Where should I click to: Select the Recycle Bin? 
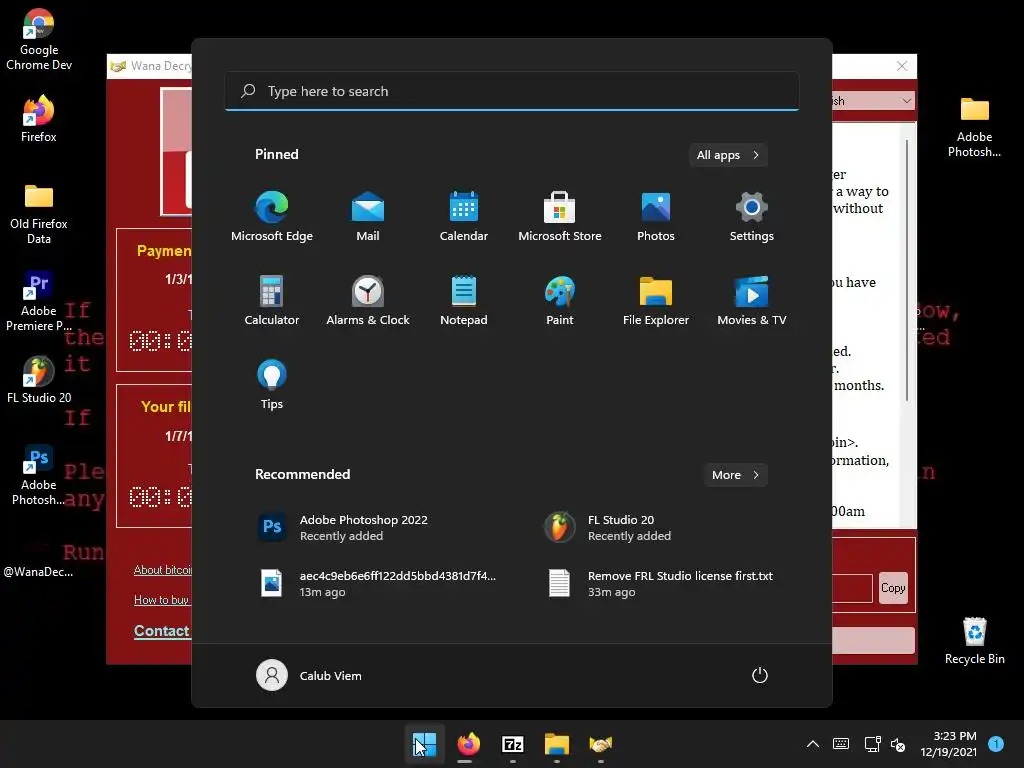[x=974, y=641]
